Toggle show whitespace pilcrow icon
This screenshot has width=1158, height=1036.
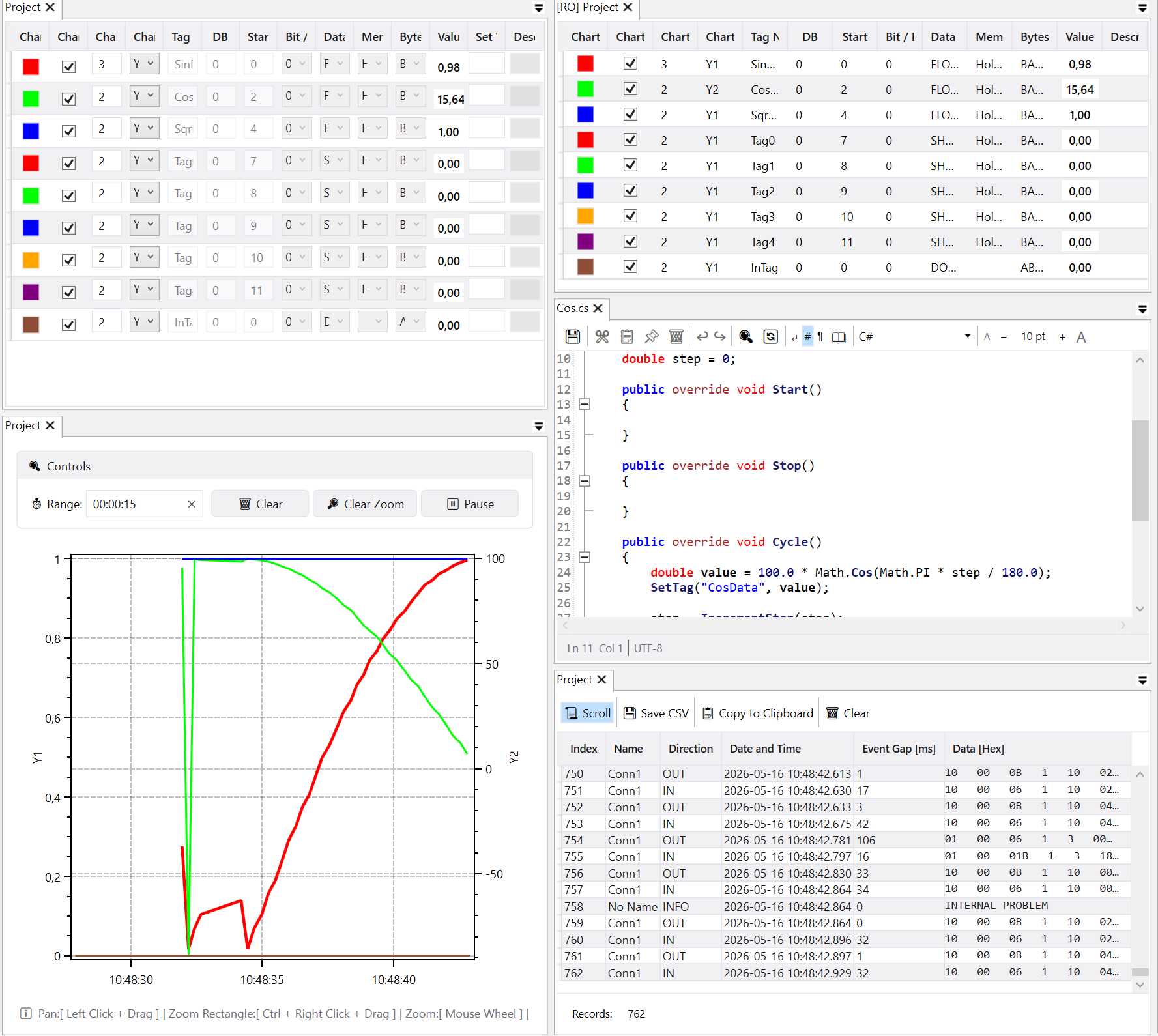click(x=820, y=336)
